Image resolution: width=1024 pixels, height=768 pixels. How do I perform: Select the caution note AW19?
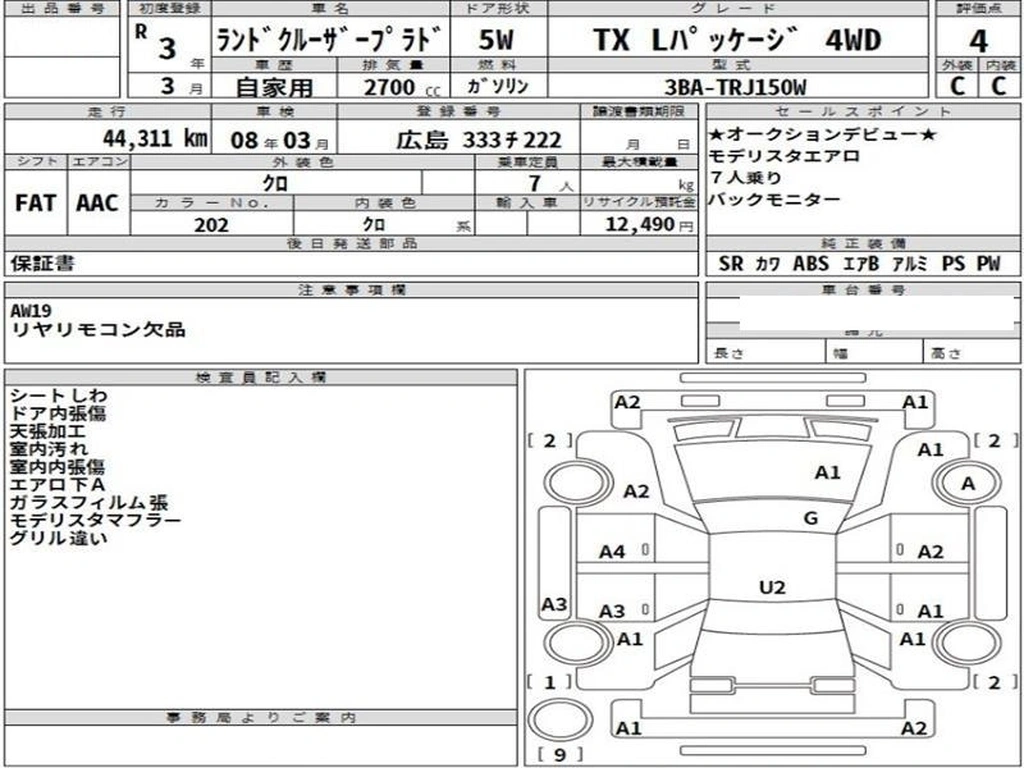coord(31,311)
